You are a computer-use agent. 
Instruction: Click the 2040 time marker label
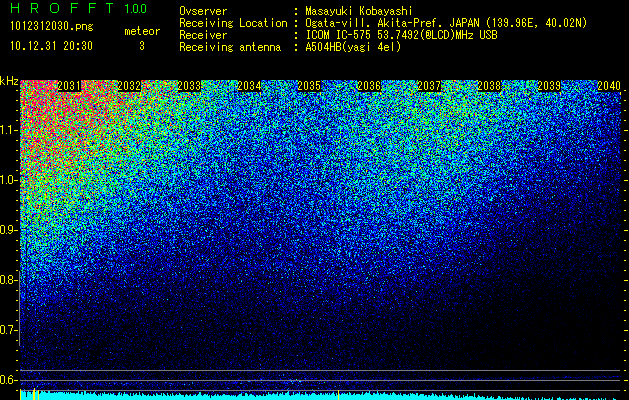click(x=609, y=86)
